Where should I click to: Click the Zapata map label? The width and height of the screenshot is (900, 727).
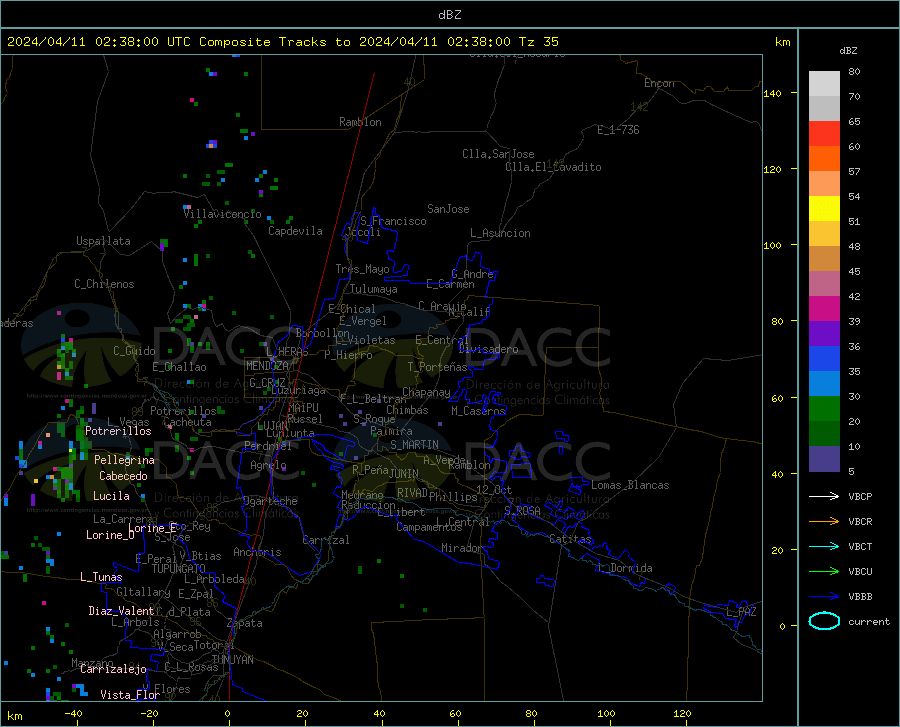tap(245, 623)
